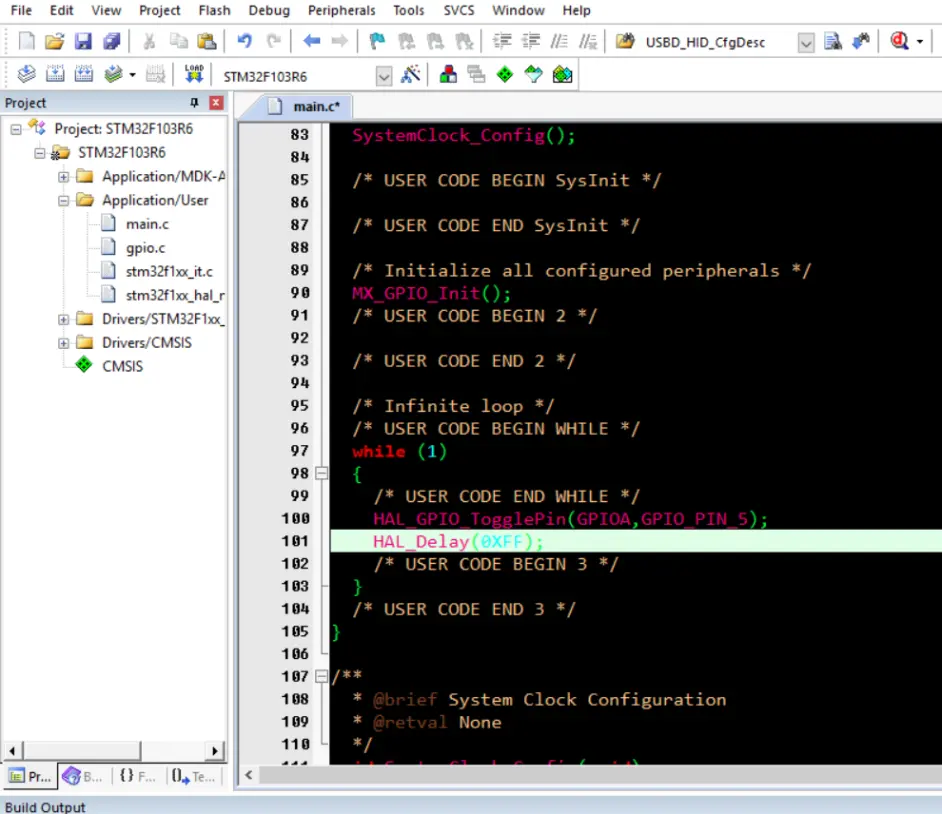Save the current file
Viewport: 942px width, 814px height.
(x=83, y=41)
